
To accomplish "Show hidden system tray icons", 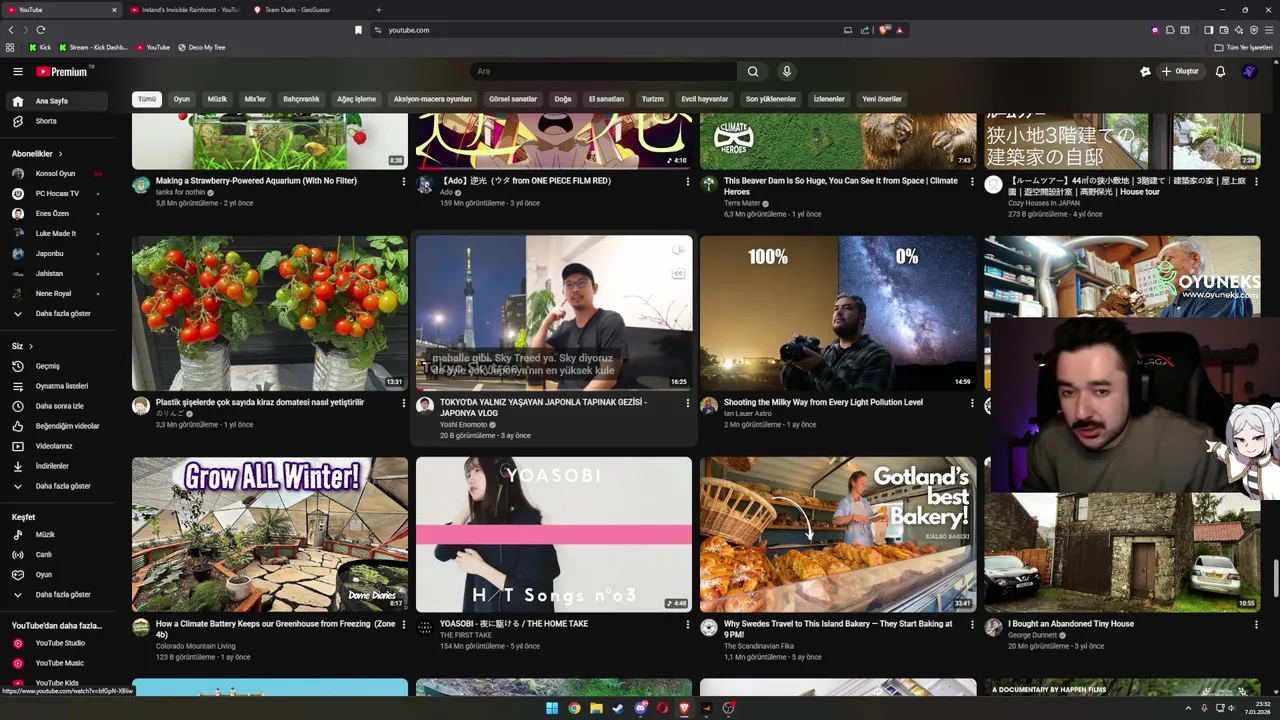I will tap(1188, 708).
